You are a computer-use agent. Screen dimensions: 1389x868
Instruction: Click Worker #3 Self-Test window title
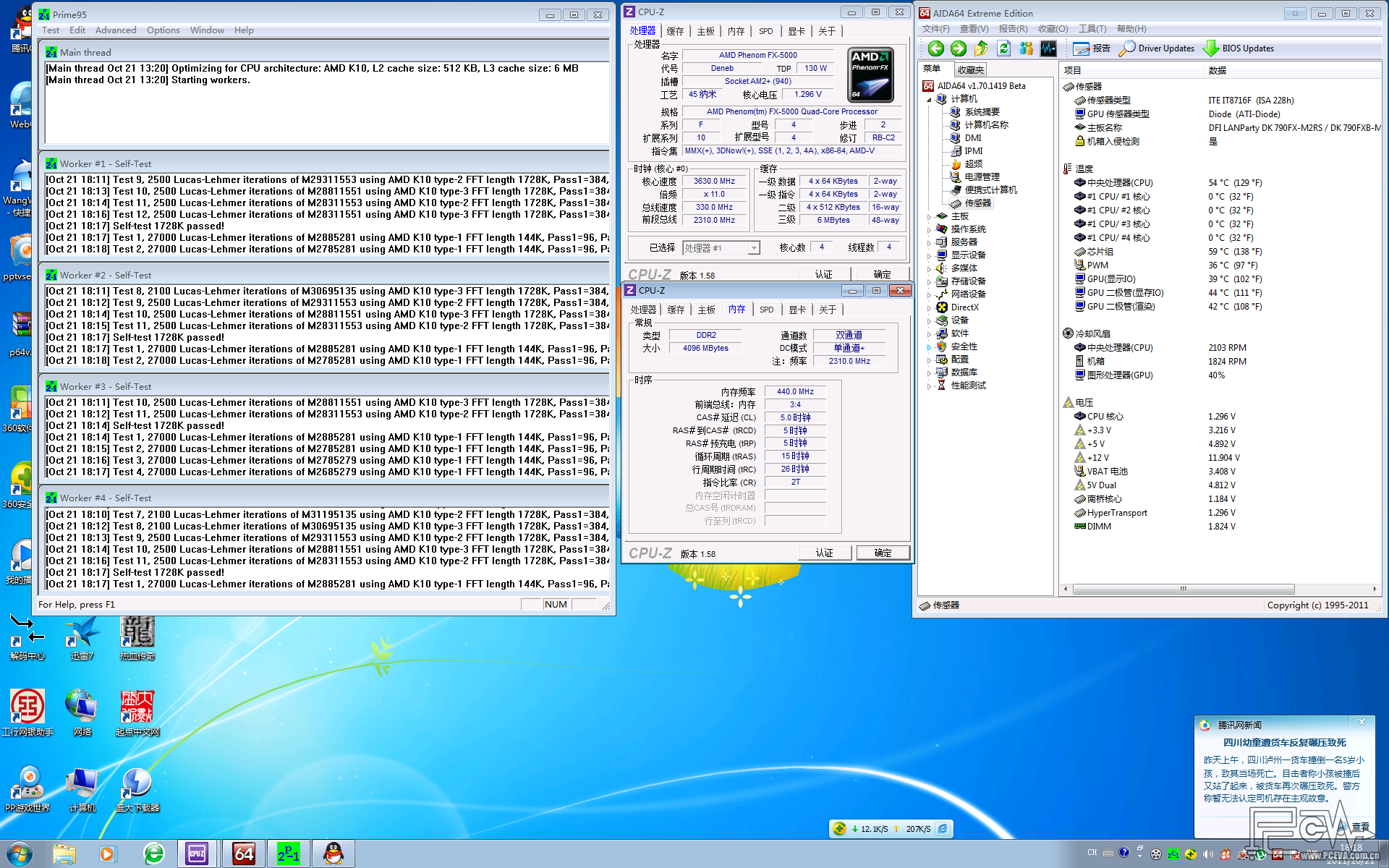click(106, 387)
